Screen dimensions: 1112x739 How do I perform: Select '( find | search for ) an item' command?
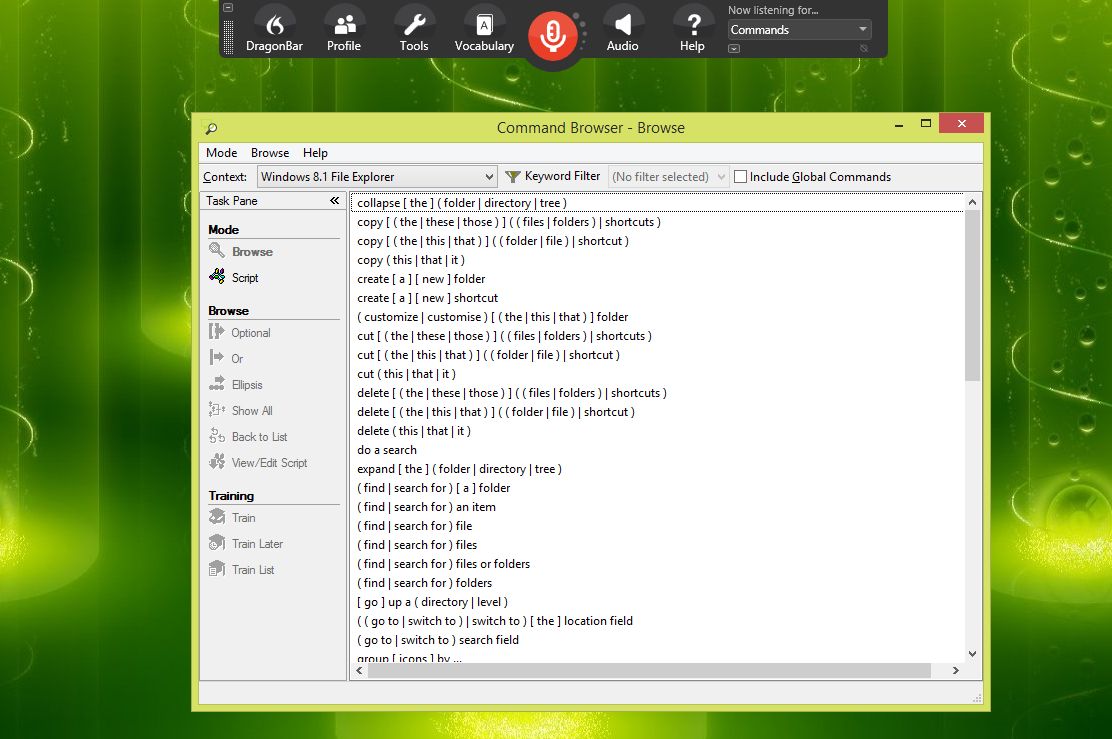point(657,507)
